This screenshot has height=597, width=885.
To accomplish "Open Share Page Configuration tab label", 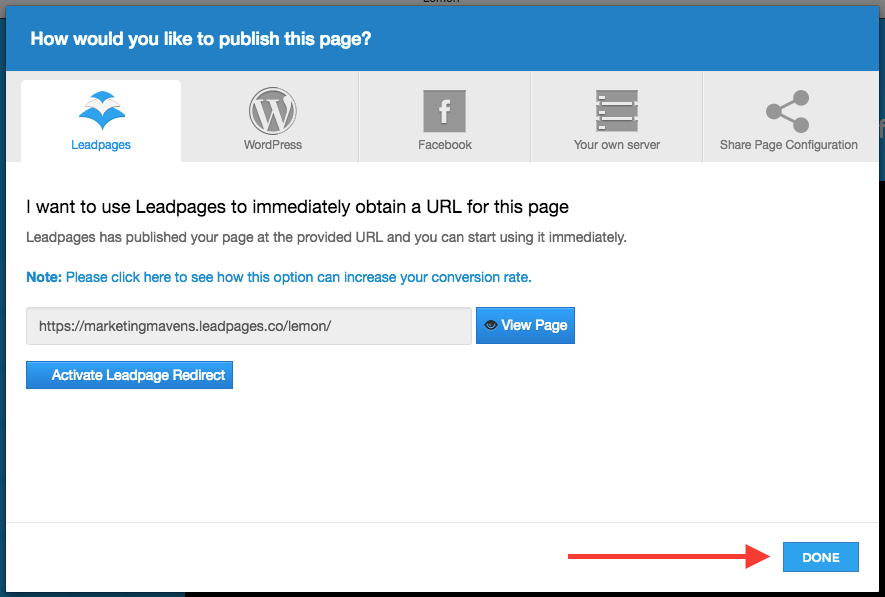I will pyautogui.click(x=788, y=145).
